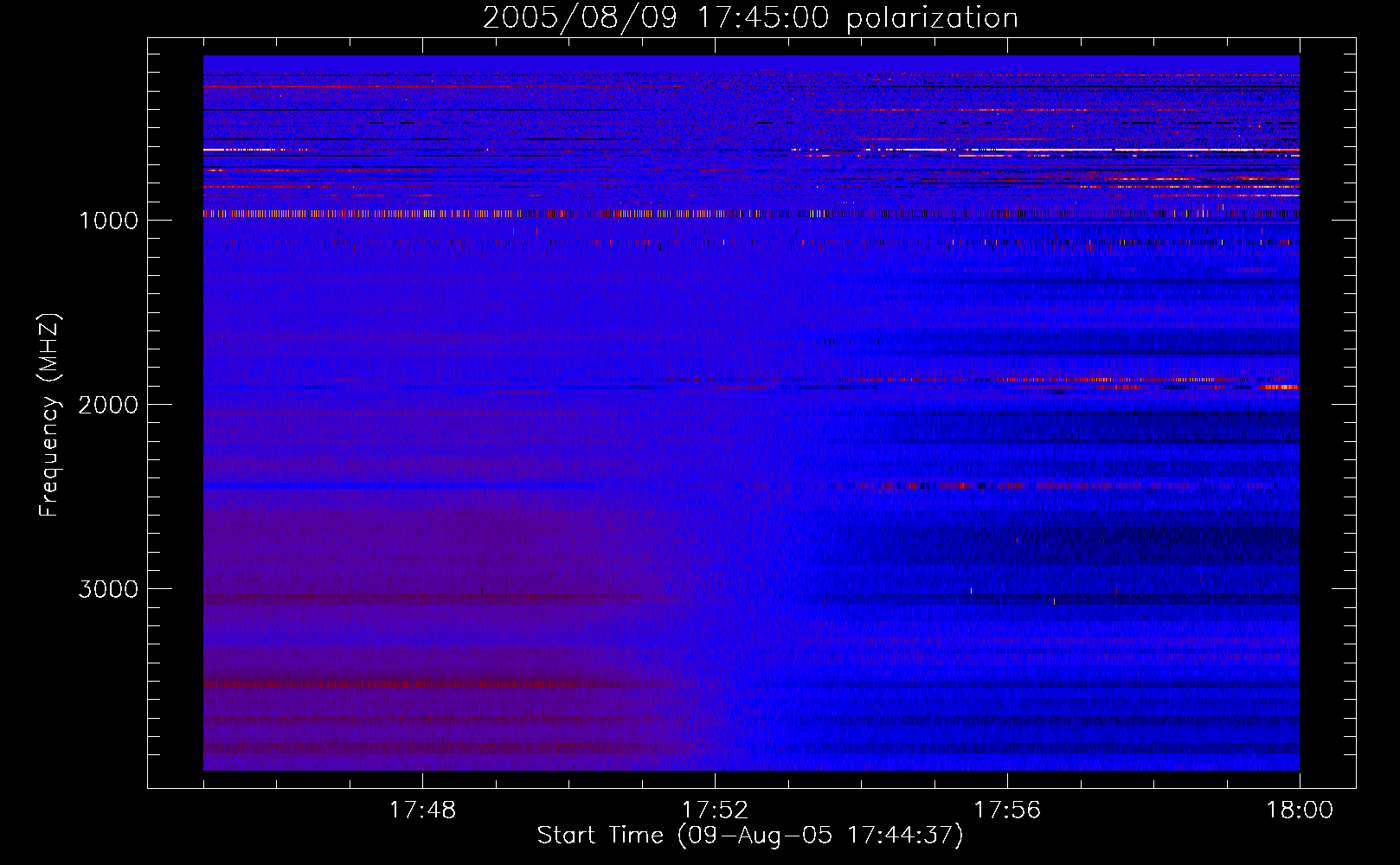Click the 18:00 time axis label

pos(1300,811)
